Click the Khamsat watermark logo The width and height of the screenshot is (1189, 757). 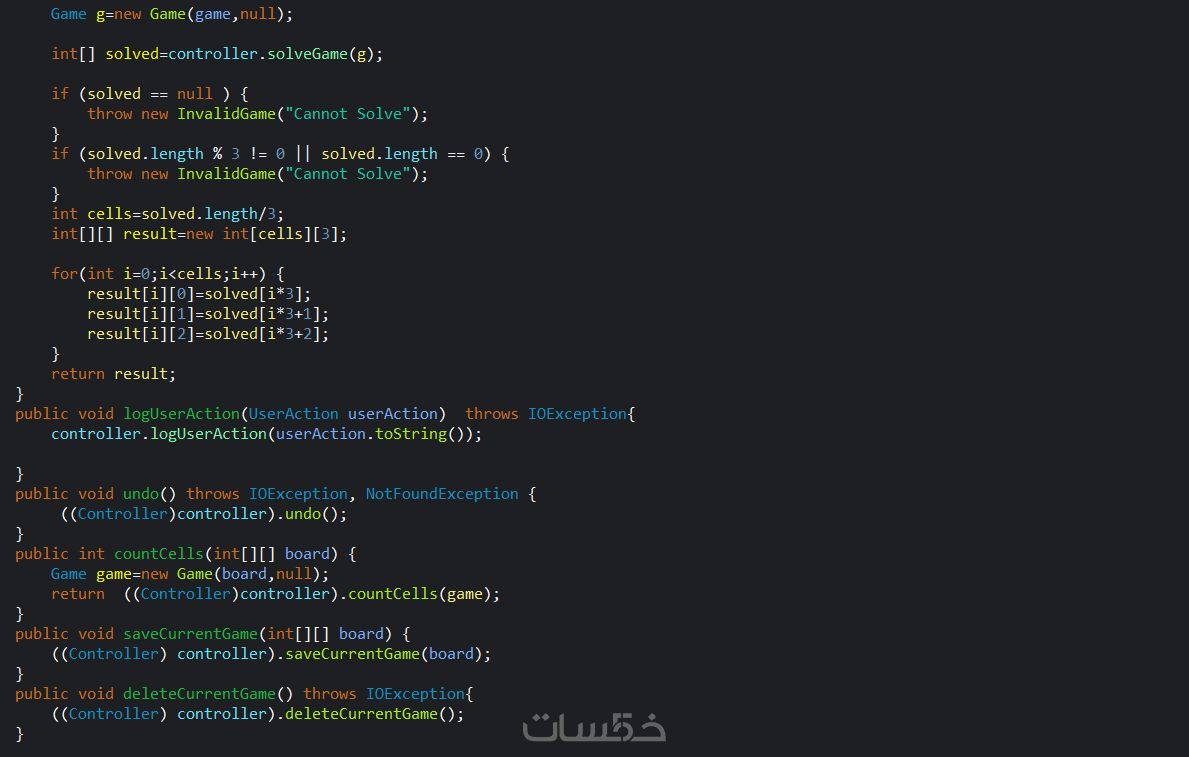594,727
